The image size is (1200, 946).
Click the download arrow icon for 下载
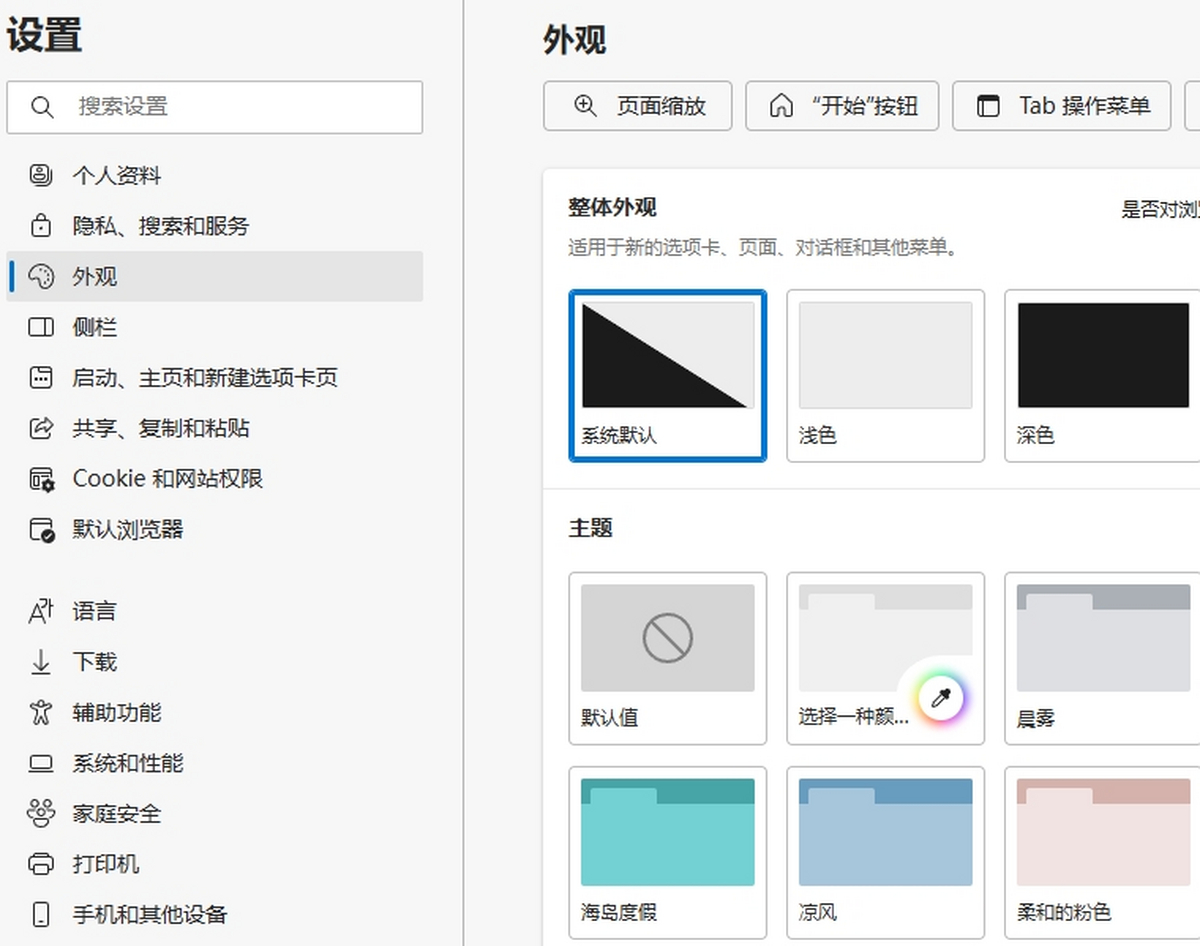pyautogui.click(x=41, y=662)
